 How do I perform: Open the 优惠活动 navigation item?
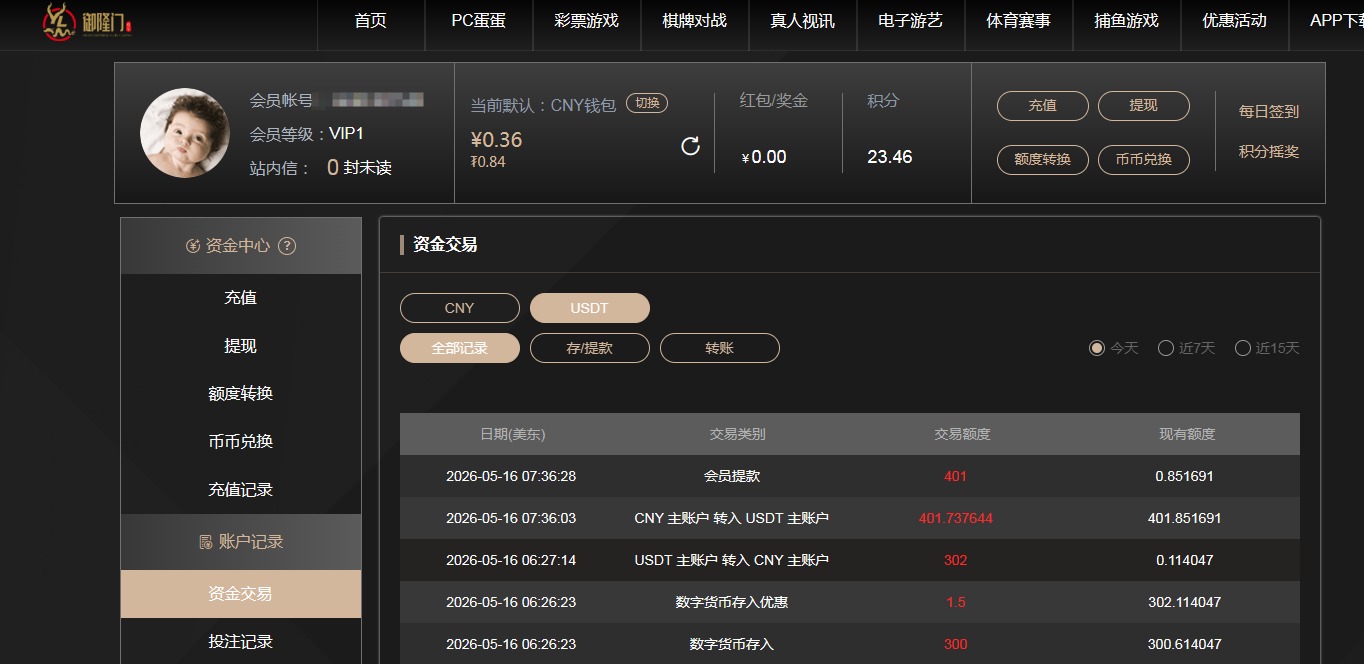pyautogui.click(x=1235, y=21)
